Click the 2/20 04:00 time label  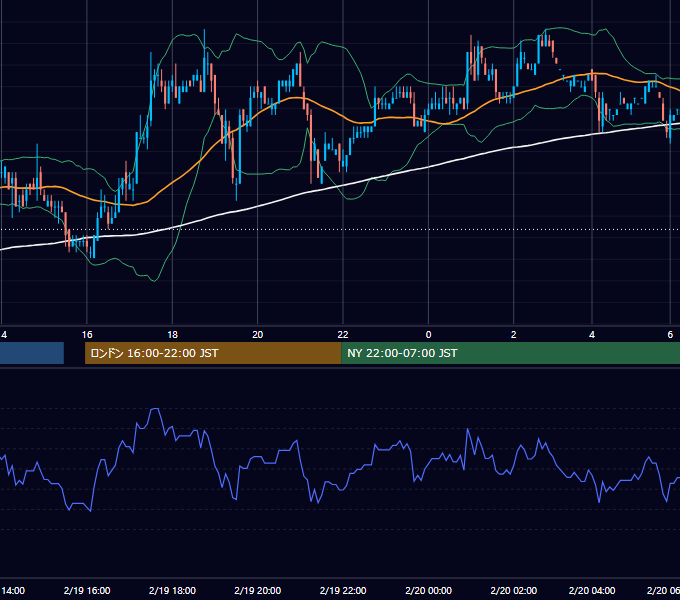tap(592, 590)
